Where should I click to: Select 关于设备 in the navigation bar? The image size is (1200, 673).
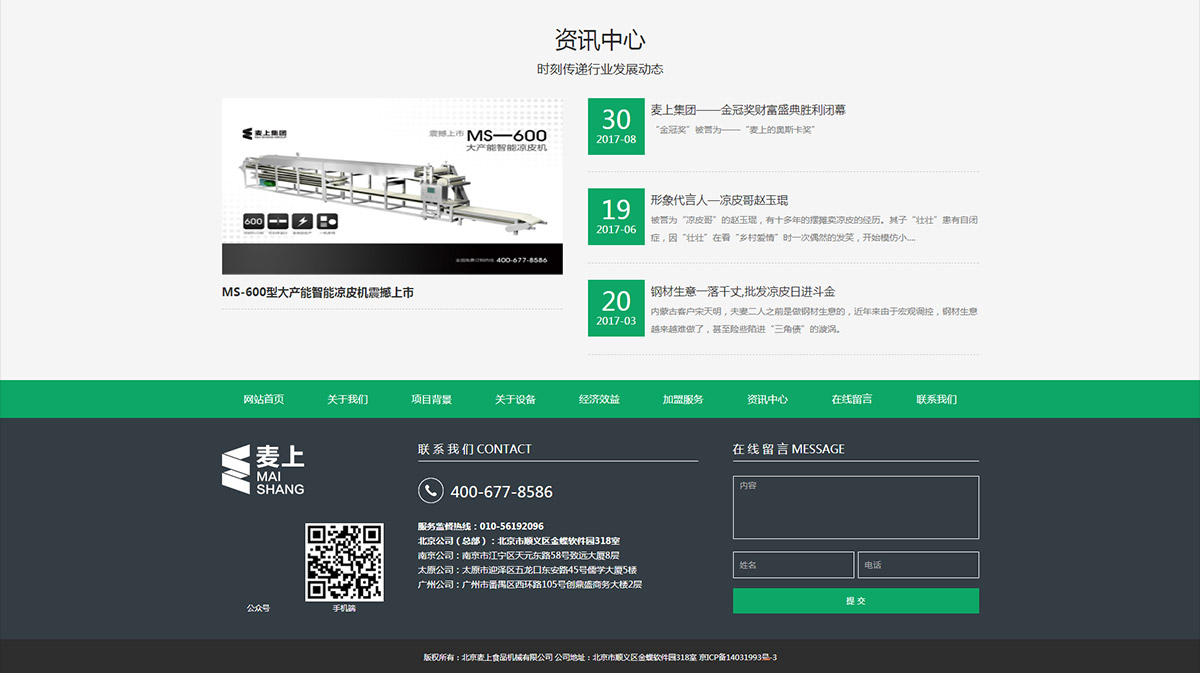[516, 399]
